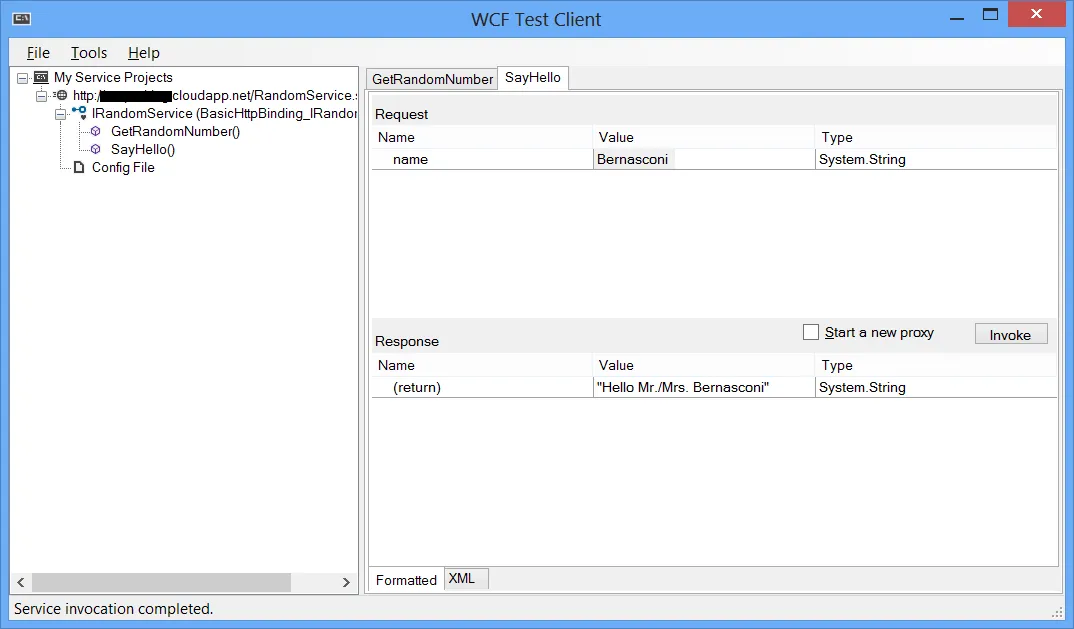Collapse the cloudapp.net service URL node
1074x629 pixels.
pyautogui.click(x=42, y=96)
